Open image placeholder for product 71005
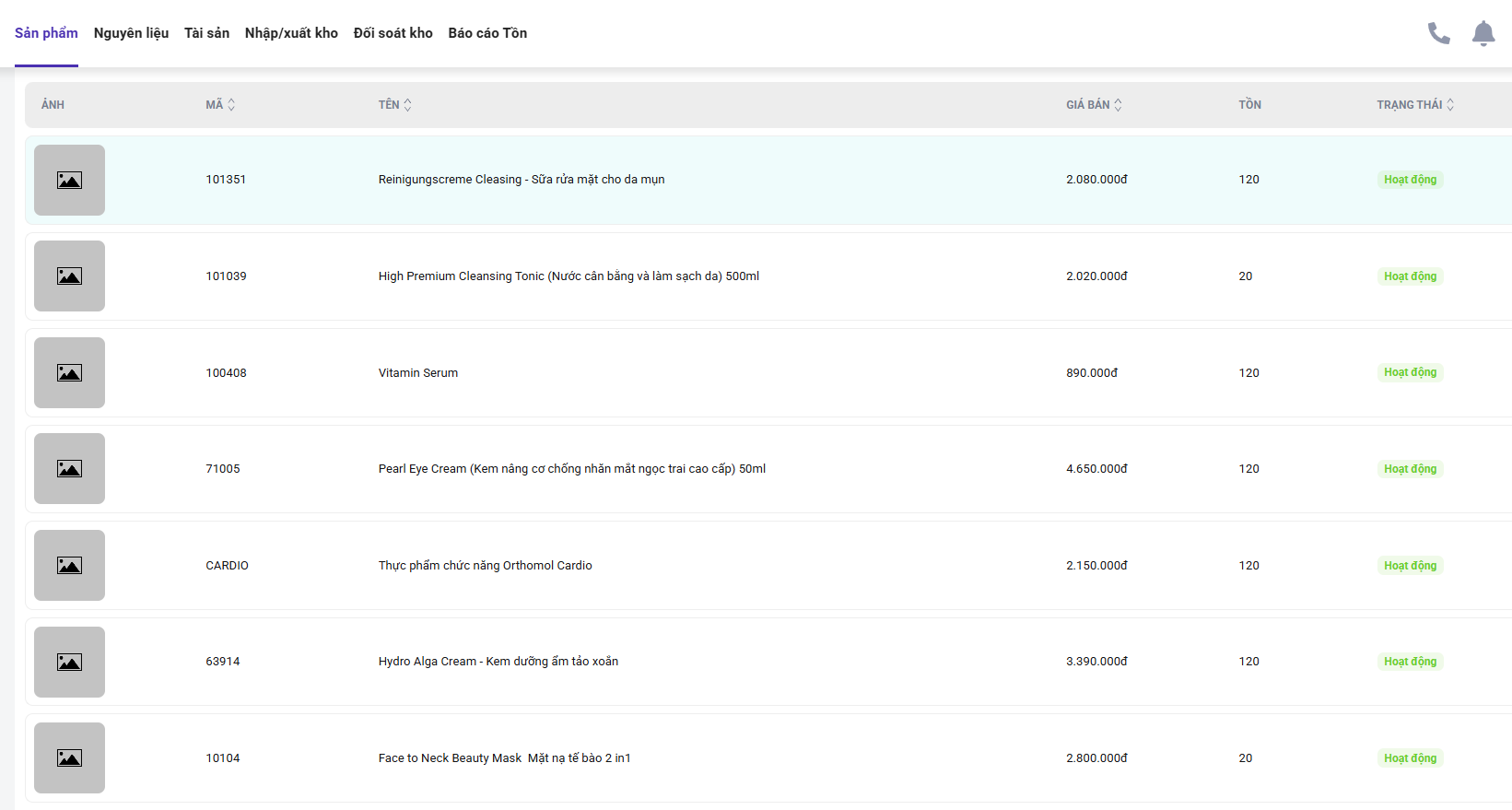The height and width of the screenshot is (810, 1512). (x=69, y=469)
